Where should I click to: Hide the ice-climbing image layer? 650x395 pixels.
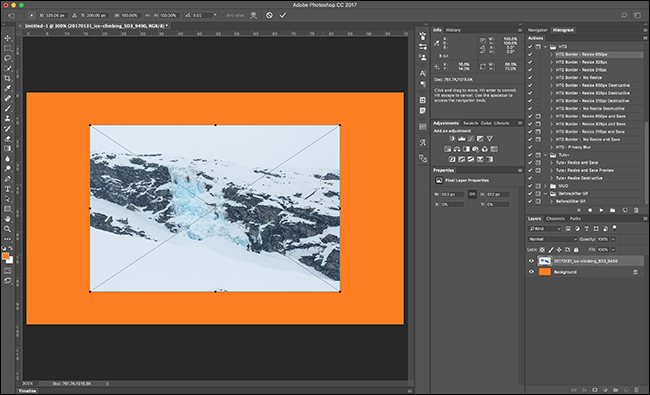click(x=531, y=261)
